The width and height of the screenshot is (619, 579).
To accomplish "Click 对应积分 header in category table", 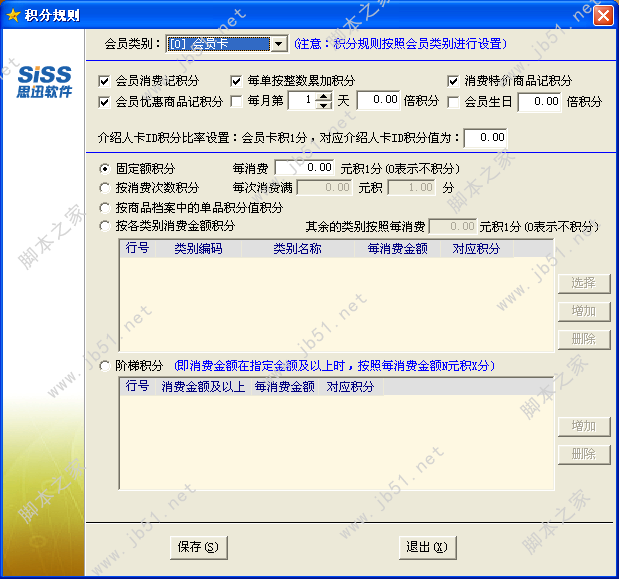I will pyautogui.click(x=476, y=249).
